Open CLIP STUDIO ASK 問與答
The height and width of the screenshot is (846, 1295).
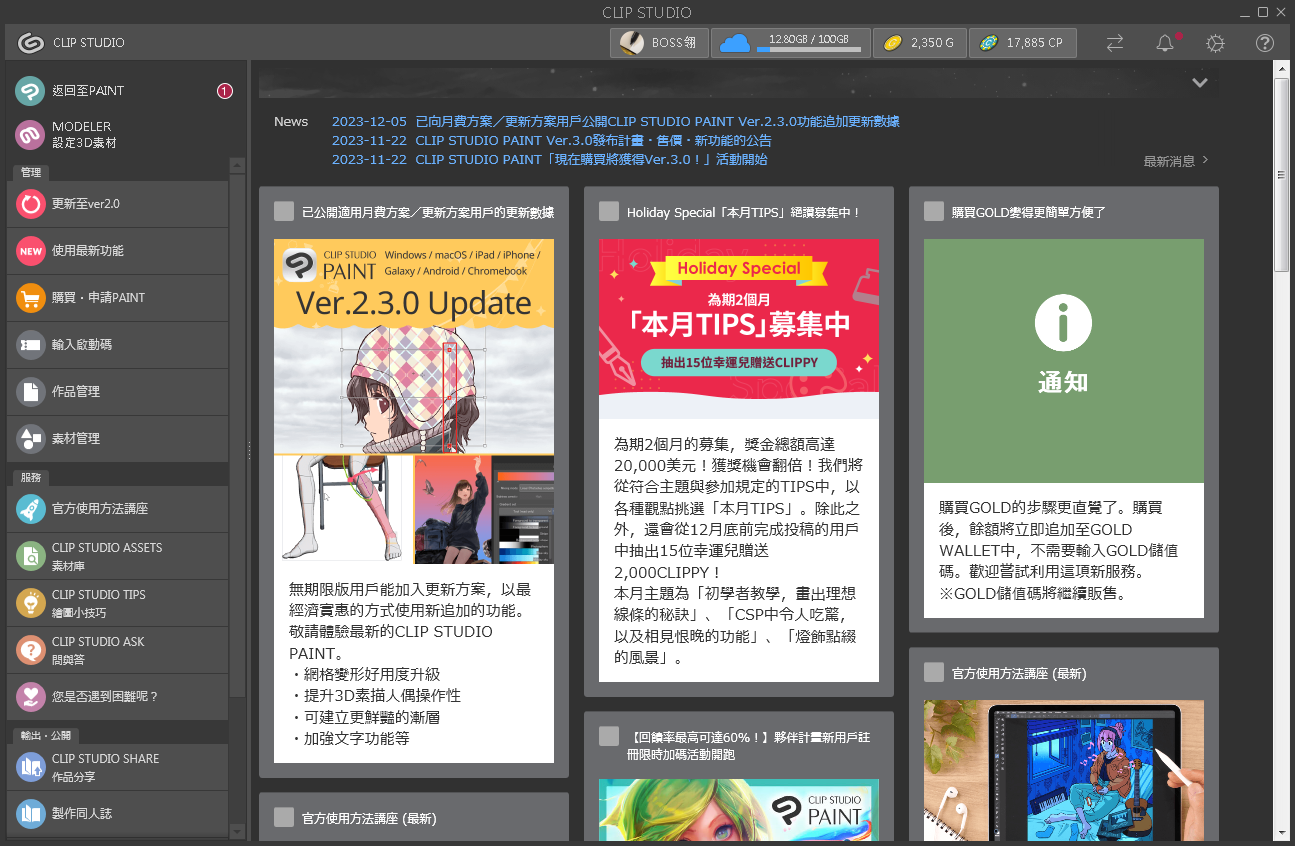pyautogui.click(x=117, y=650)
